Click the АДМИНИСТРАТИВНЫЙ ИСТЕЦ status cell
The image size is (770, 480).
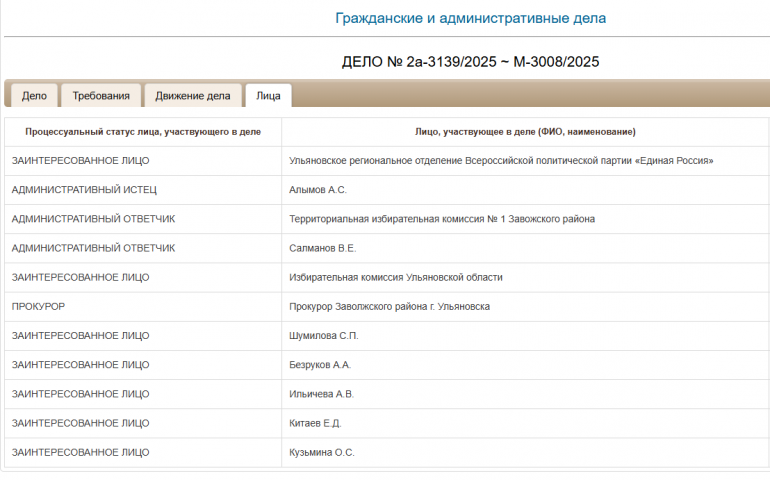[84, 190]
